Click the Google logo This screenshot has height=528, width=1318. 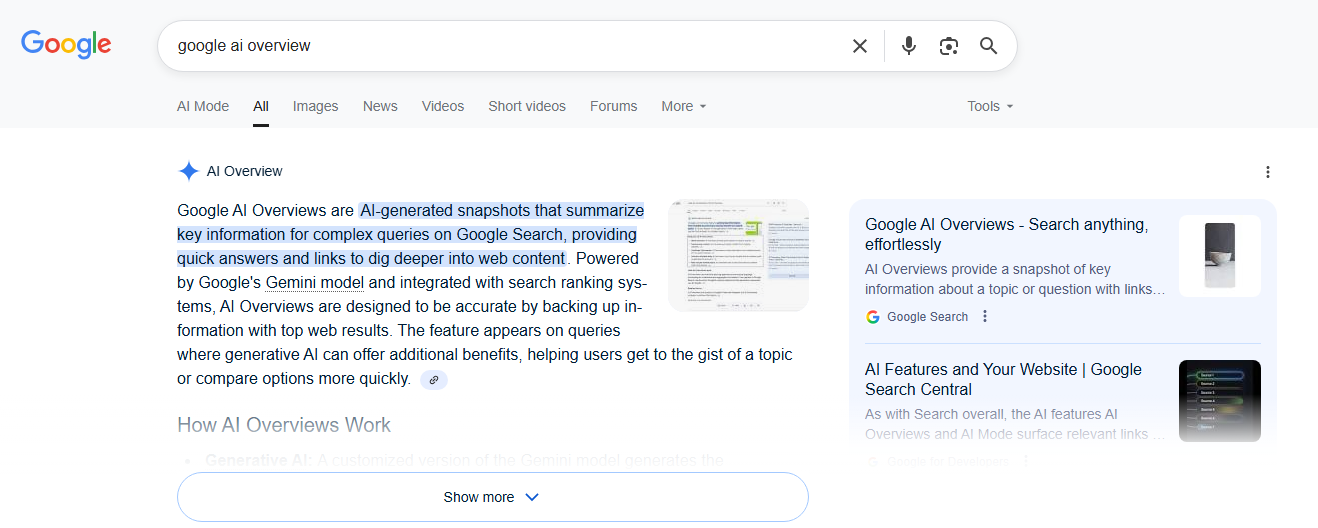tap(66, 45)
